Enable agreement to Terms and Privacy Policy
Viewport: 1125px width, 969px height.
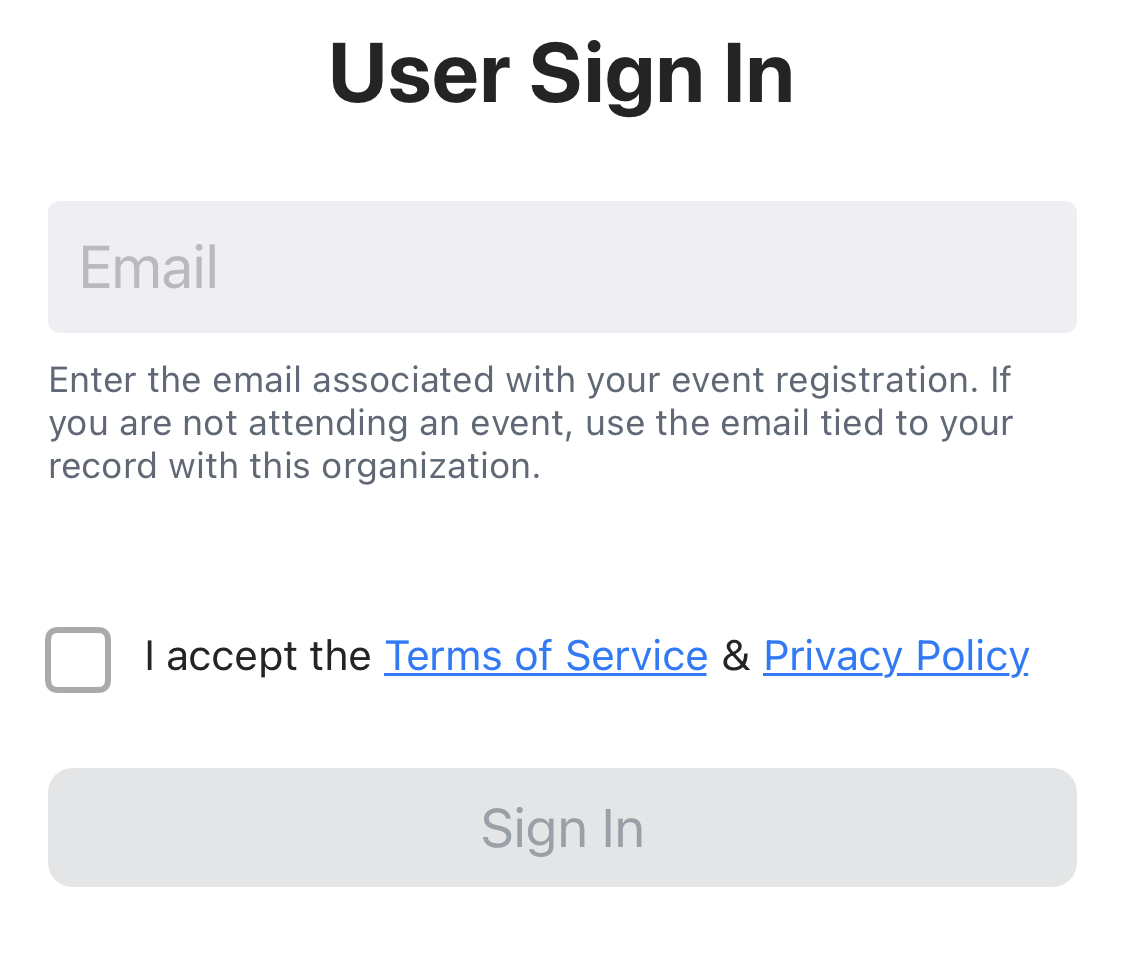(x=78, y=659)
